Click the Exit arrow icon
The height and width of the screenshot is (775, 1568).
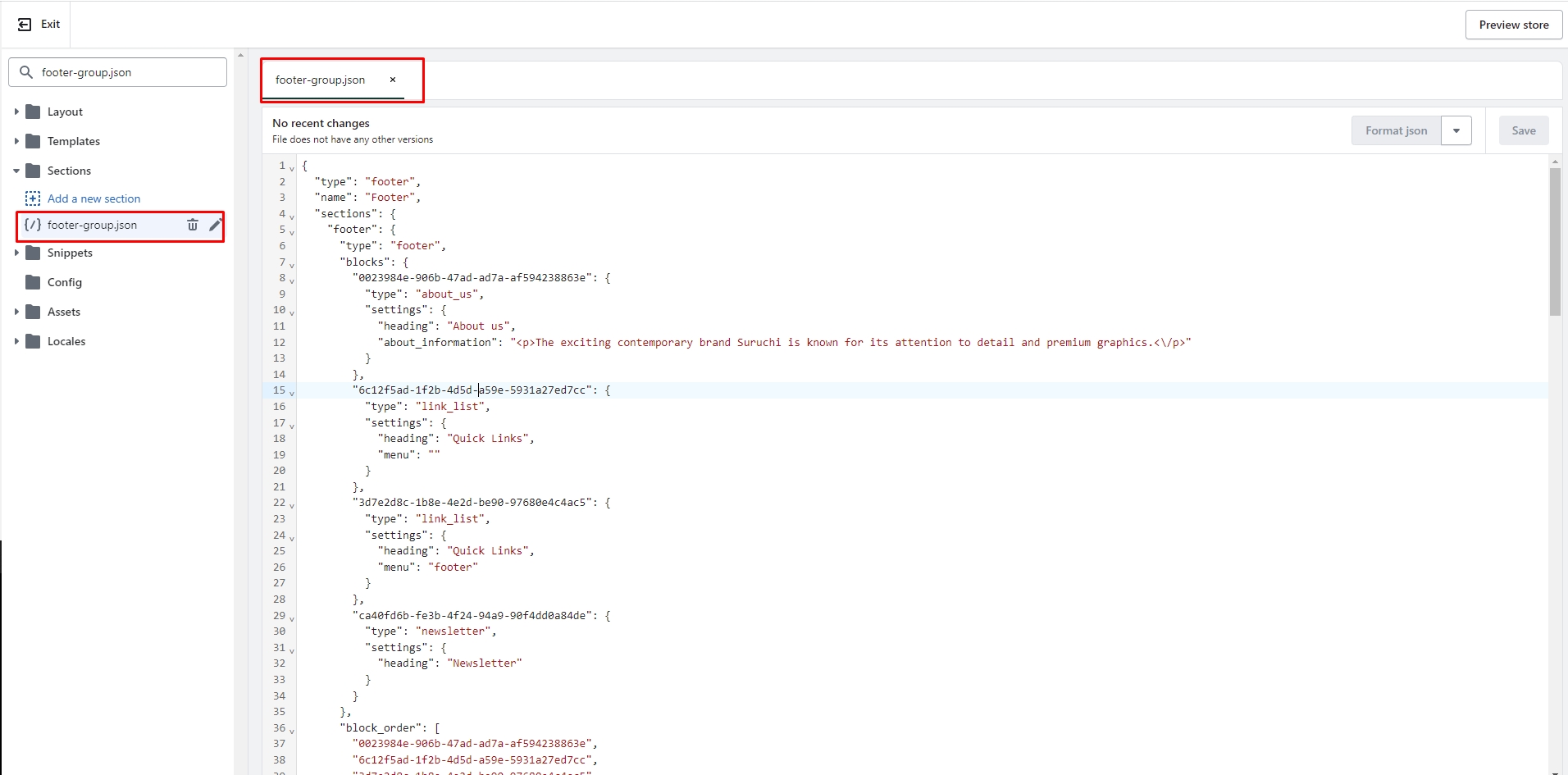(25, 25)
